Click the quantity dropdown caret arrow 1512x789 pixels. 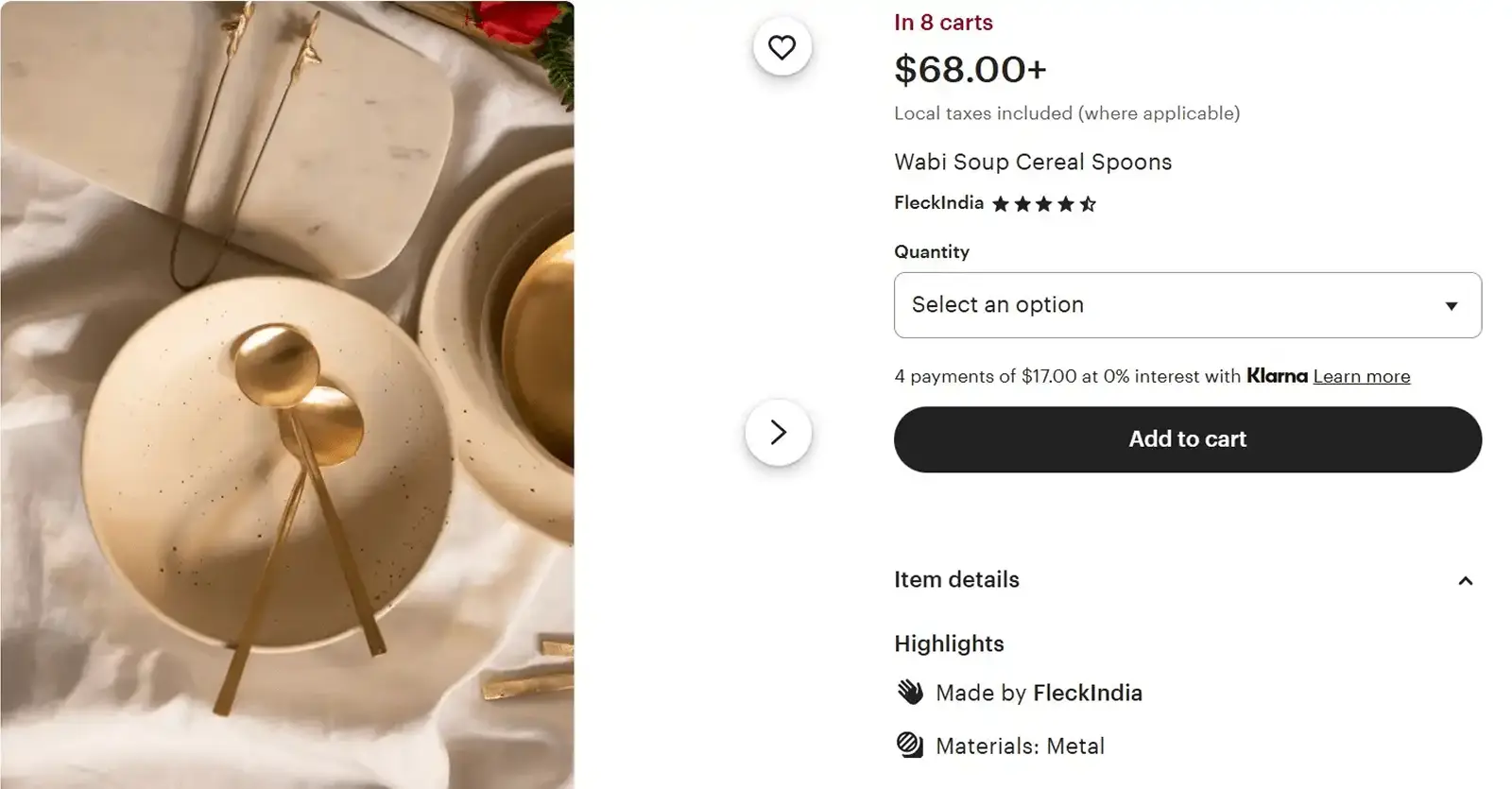pos(1452,304)
